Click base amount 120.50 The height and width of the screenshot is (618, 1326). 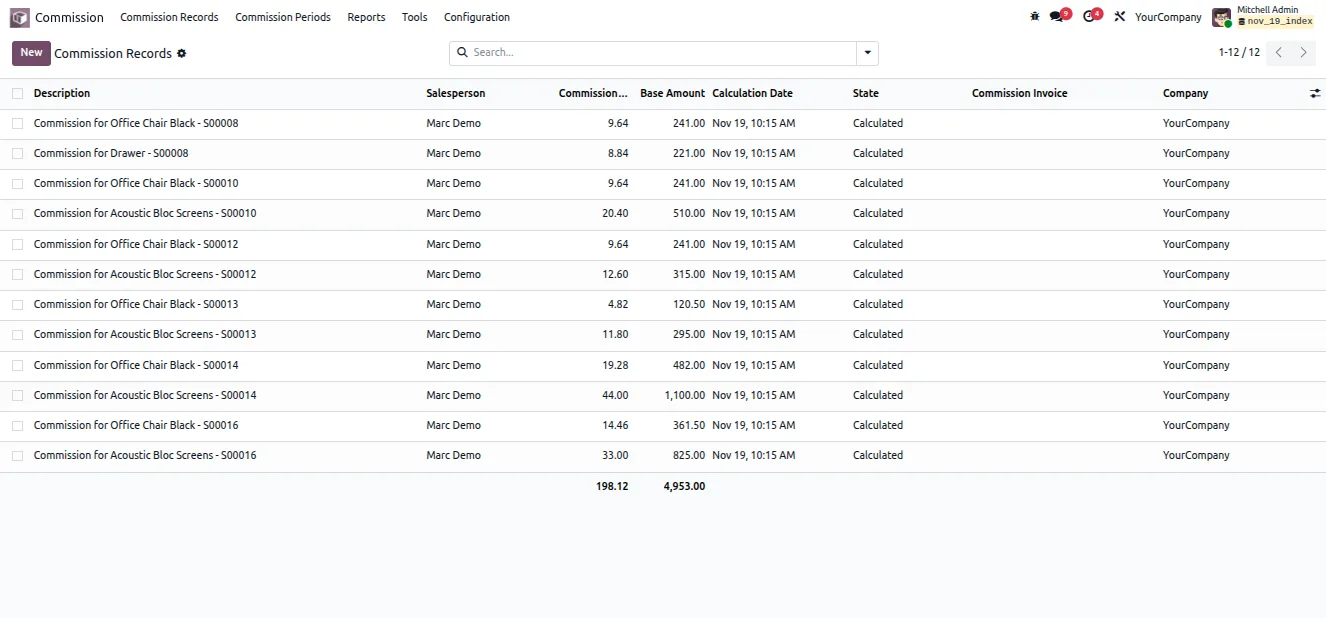tap(689, 304)
